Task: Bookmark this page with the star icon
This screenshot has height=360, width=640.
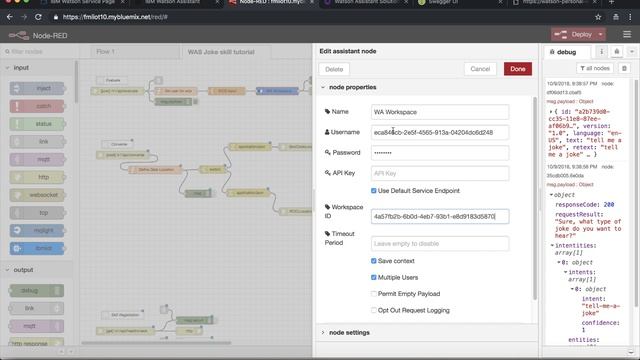Action: point(598,17)
